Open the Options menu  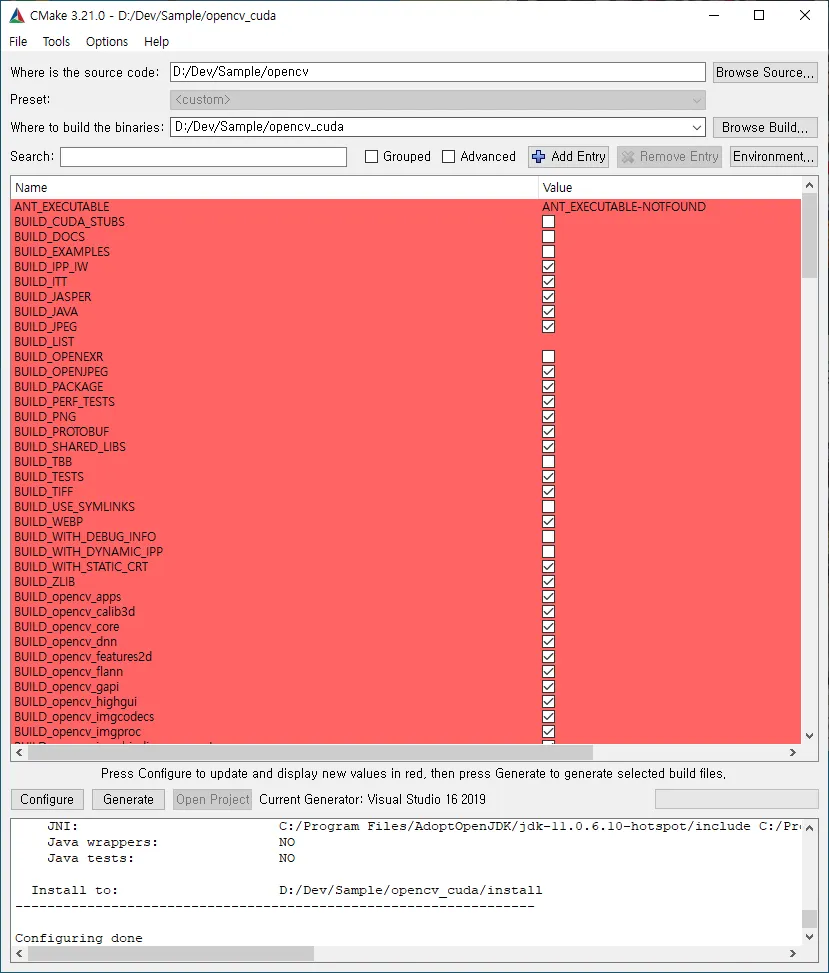[x=107, y=42]
